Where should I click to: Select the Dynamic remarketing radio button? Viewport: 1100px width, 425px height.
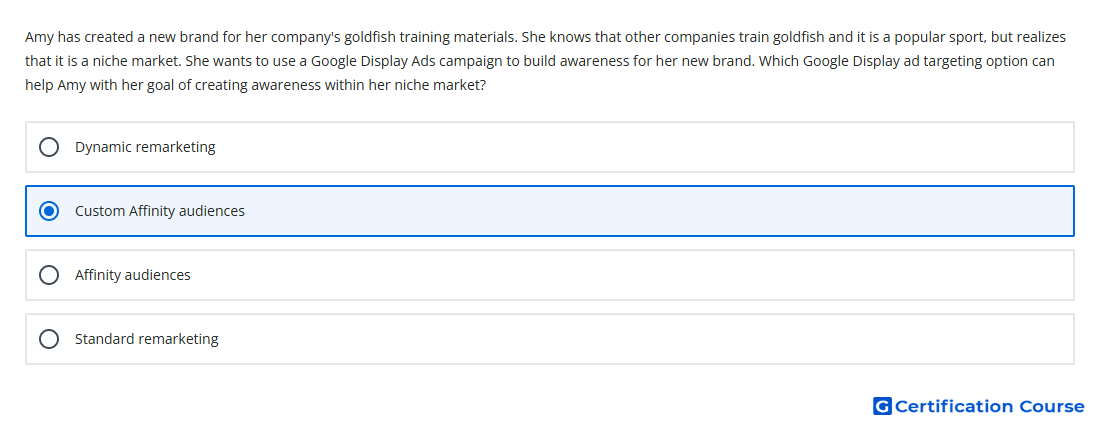tap(48, 147)
